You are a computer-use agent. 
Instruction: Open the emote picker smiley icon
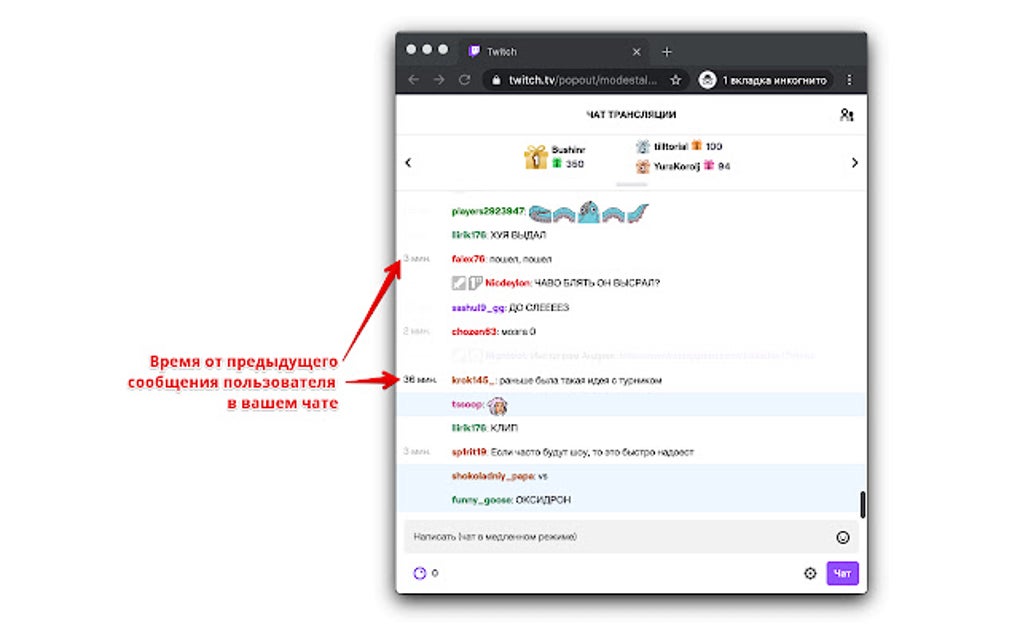point(843,537)
